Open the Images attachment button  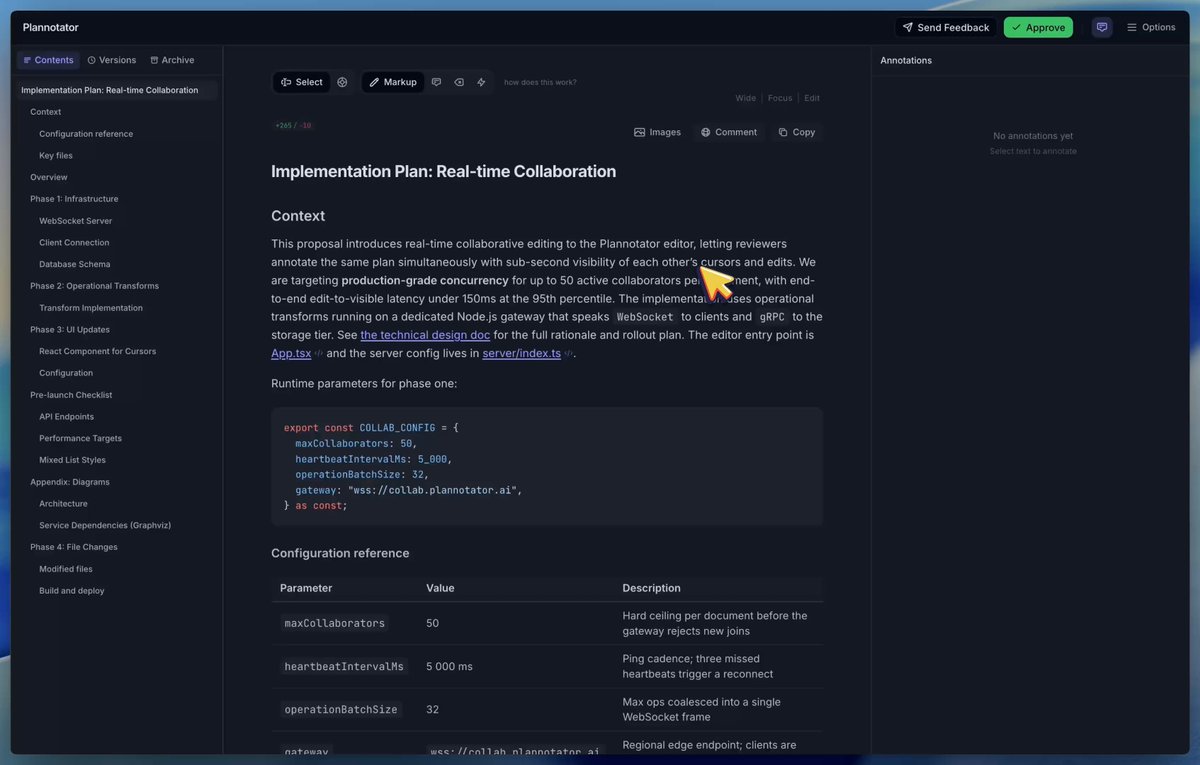tap(657, 132)
